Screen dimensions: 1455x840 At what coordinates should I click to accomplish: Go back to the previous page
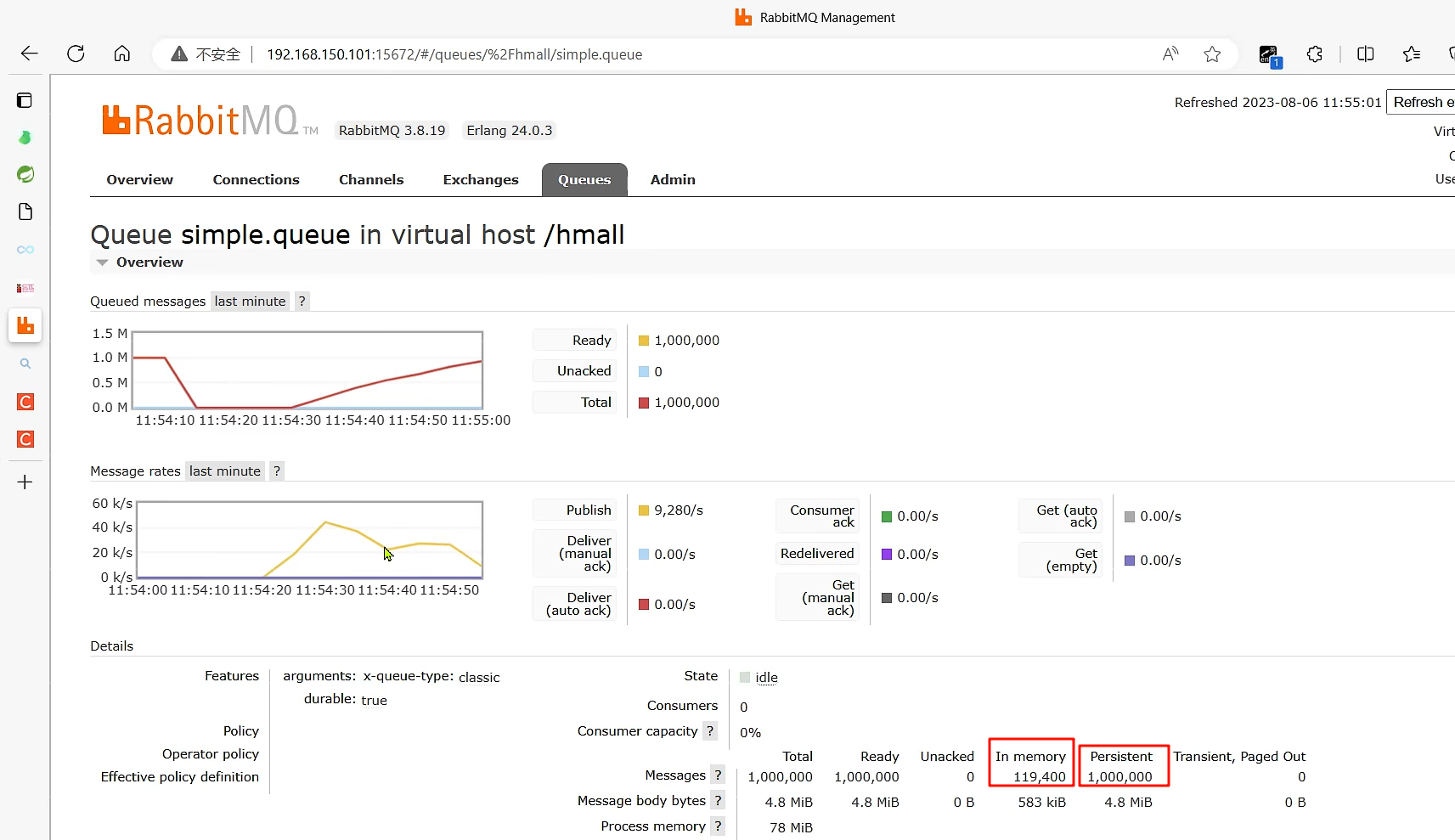click(30, 54)
